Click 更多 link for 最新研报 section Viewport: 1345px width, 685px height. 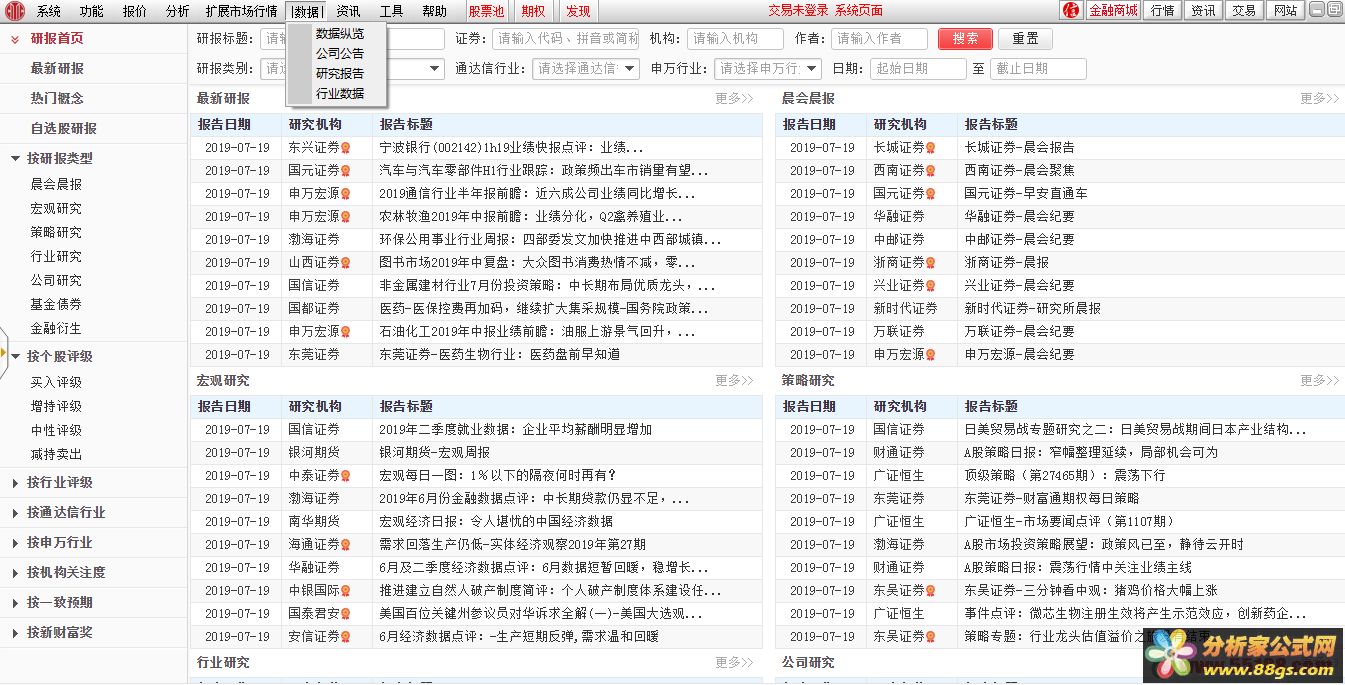pos(734,99)
